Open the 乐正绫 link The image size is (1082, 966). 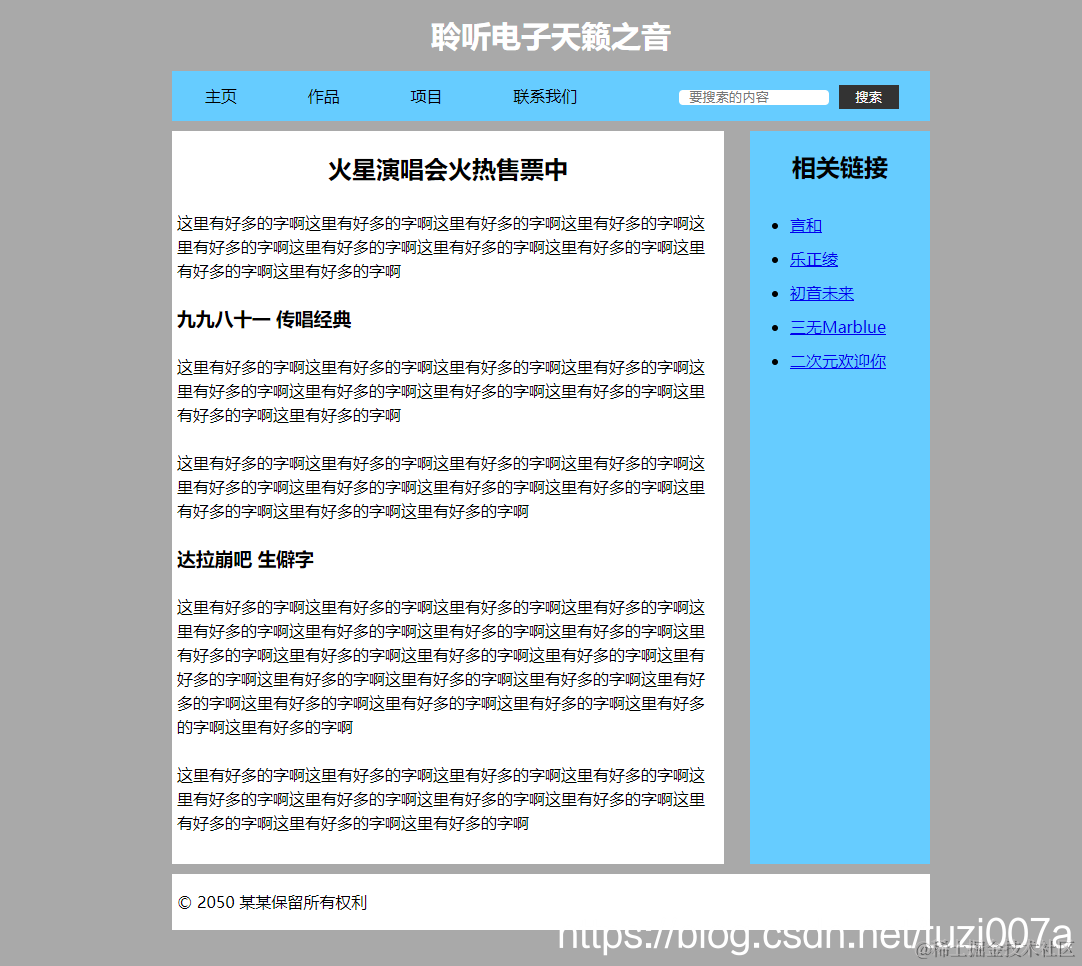pos(814,259)
